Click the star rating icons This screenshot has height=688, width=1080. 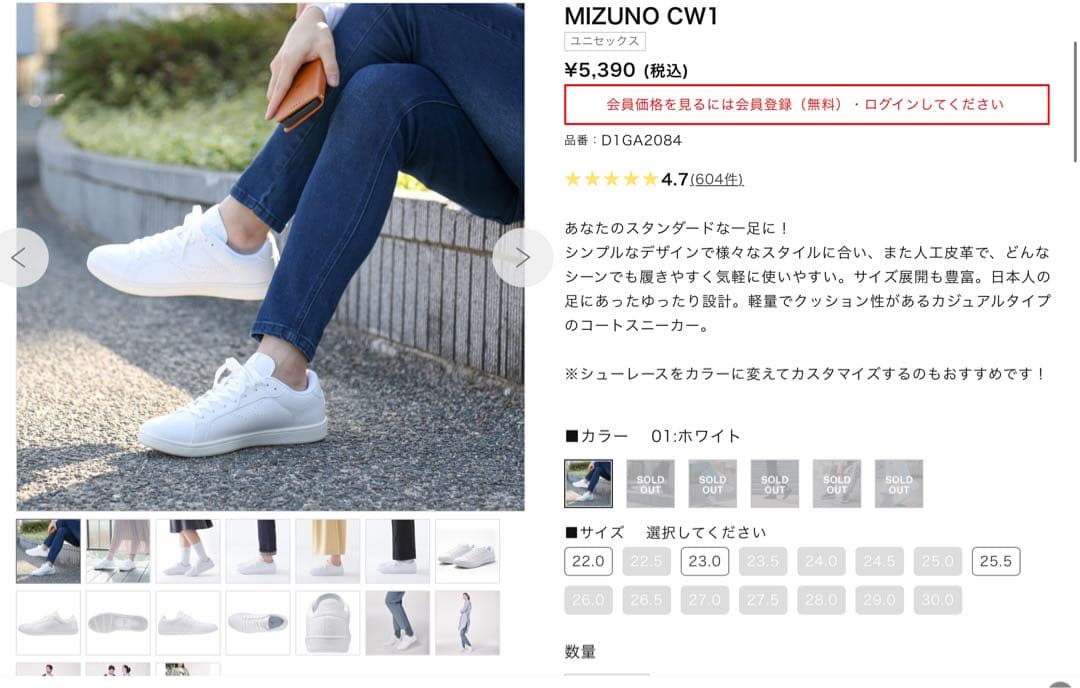tap(611, 180)
